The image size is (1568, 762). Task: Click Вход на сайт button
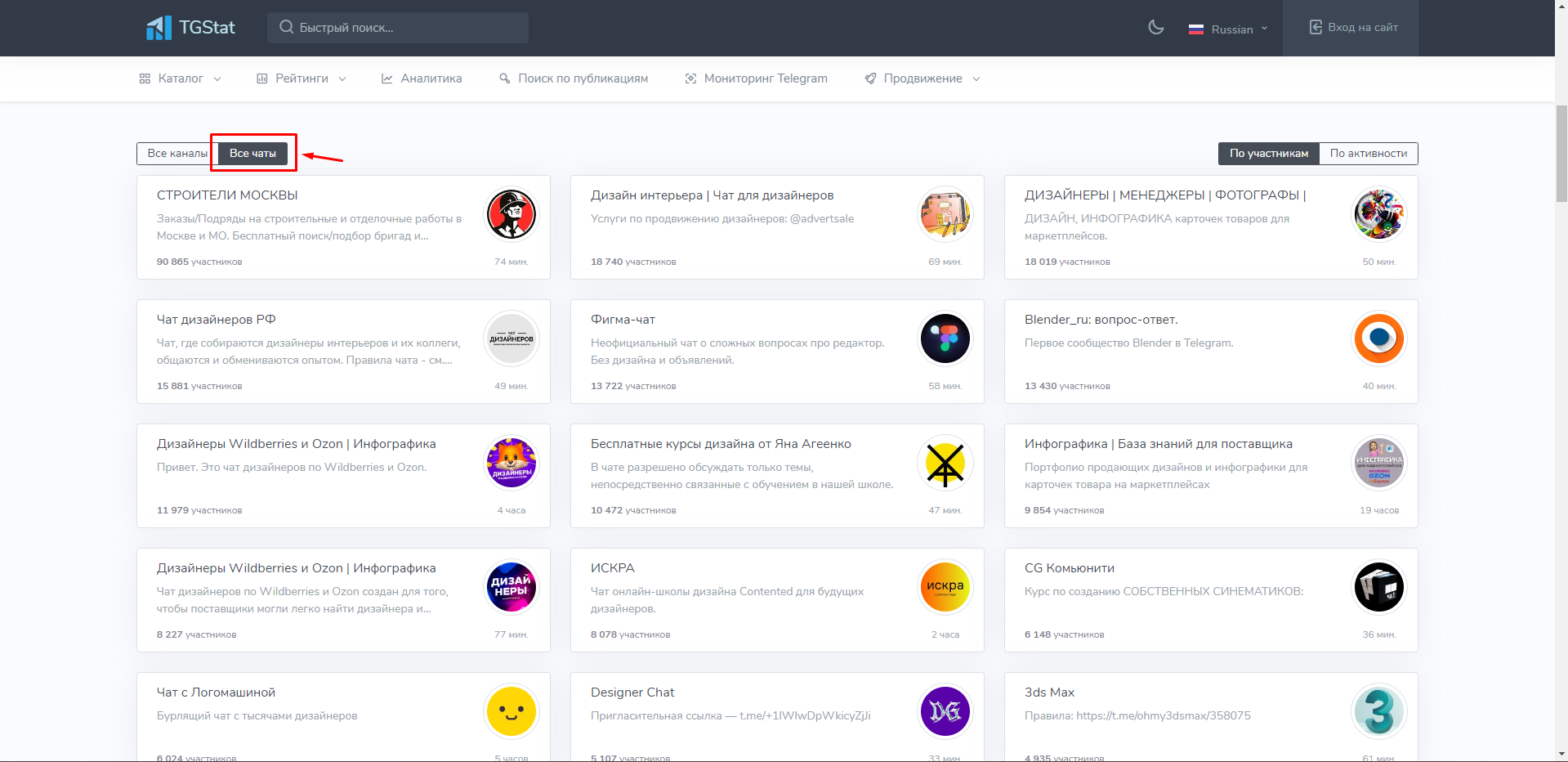[1350, 28]
